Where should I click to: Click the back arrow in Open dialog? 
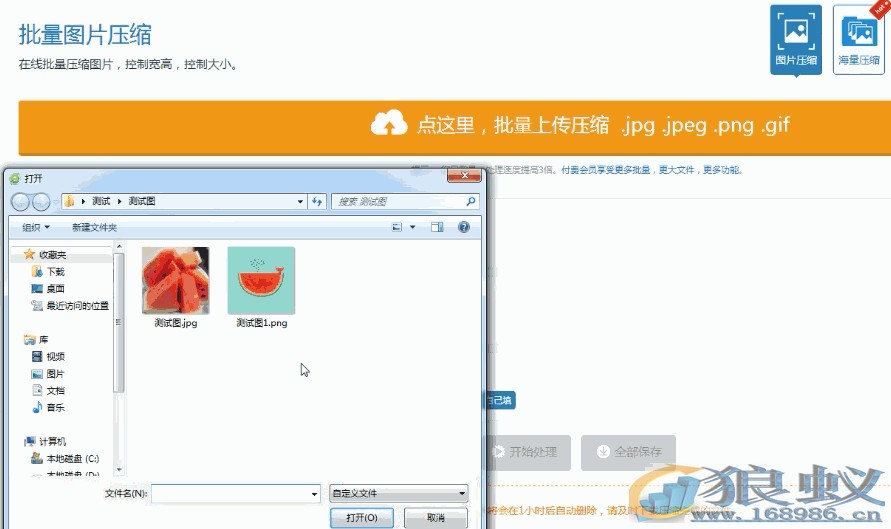20,201
